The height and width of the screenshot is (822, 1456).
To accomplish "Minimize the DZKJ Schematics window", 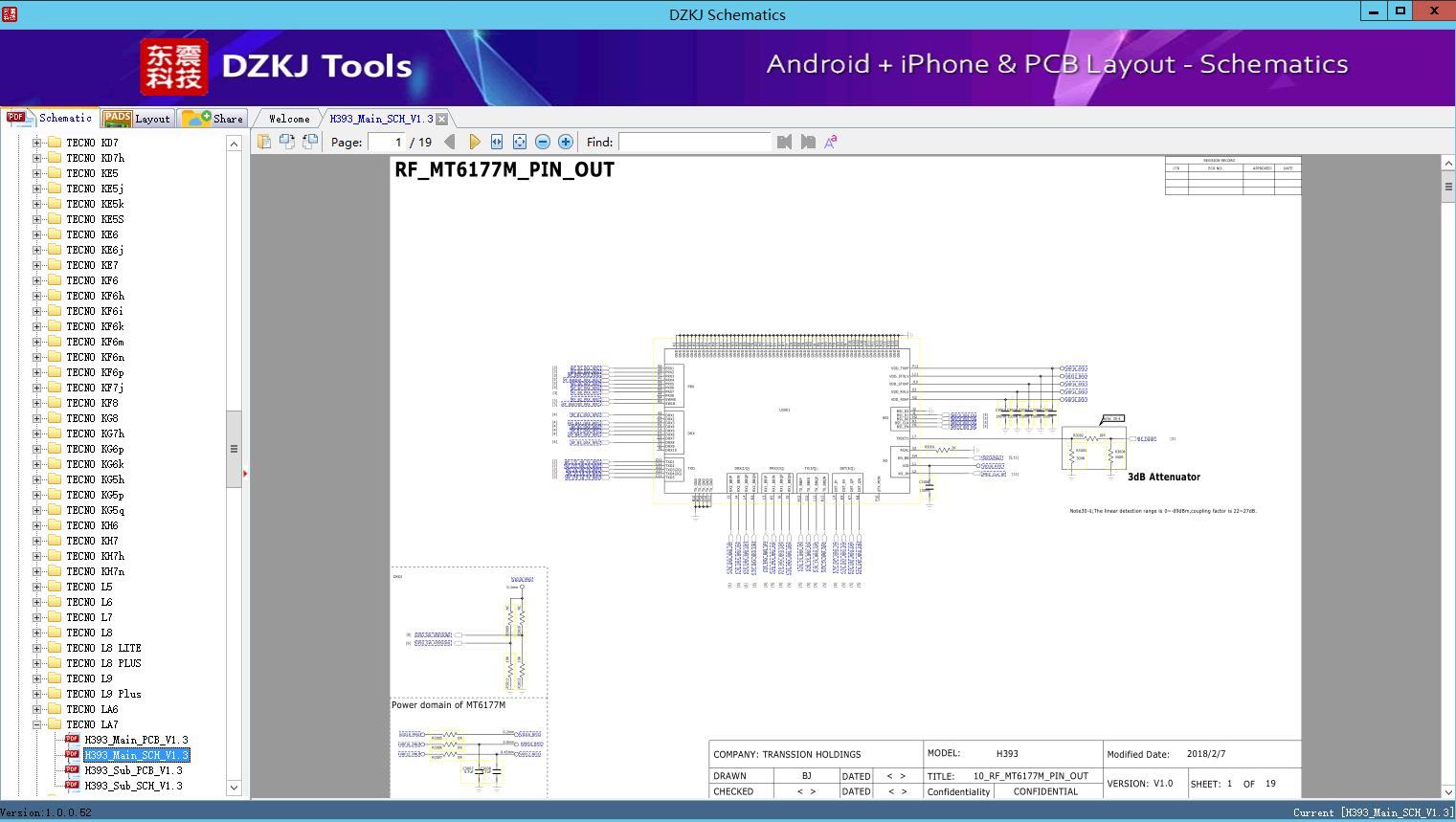I will (1375, 11).
